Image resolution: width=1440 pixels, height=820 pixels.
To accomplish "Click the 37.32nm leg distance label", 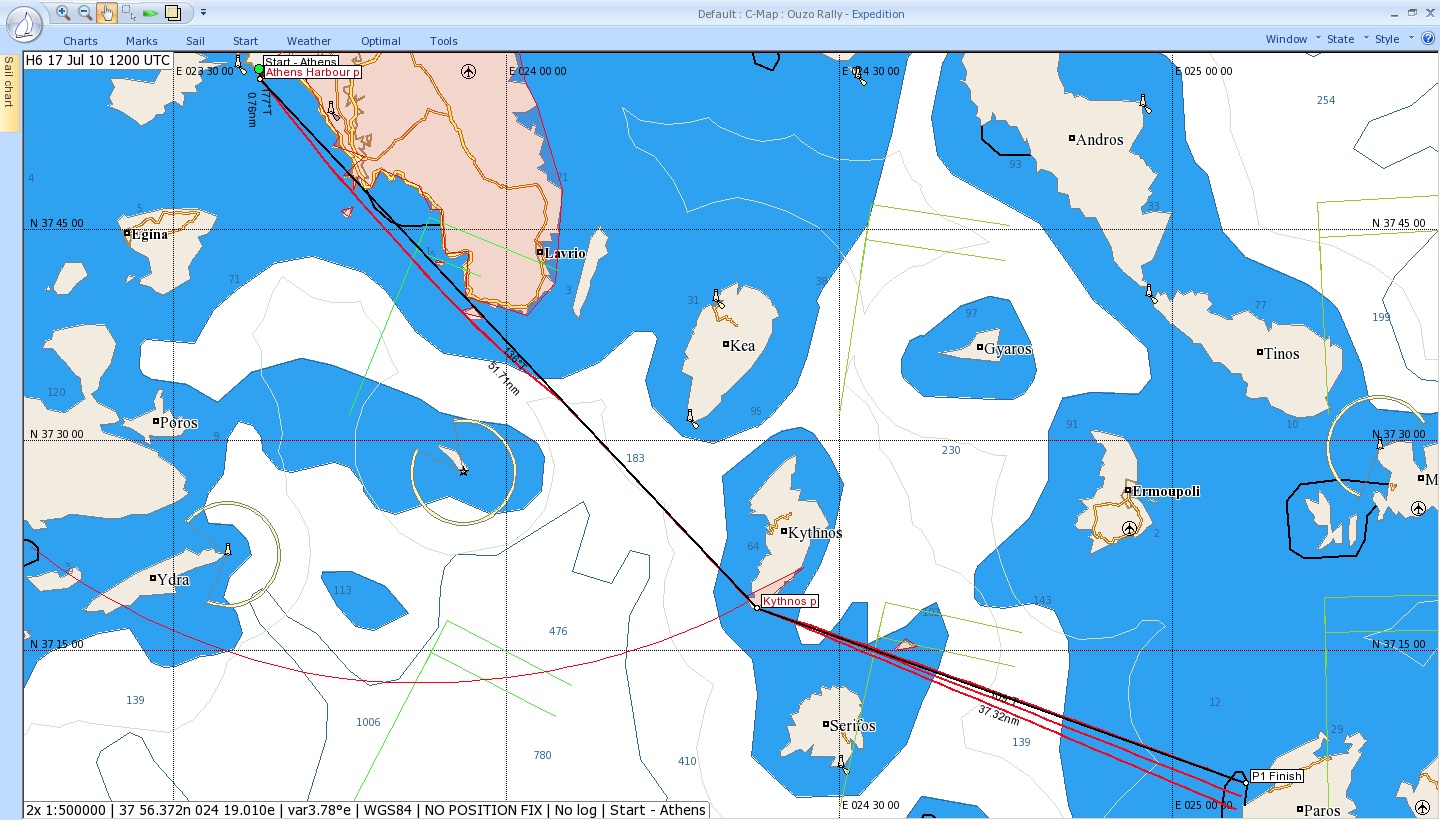I will [x=998, y=714].
